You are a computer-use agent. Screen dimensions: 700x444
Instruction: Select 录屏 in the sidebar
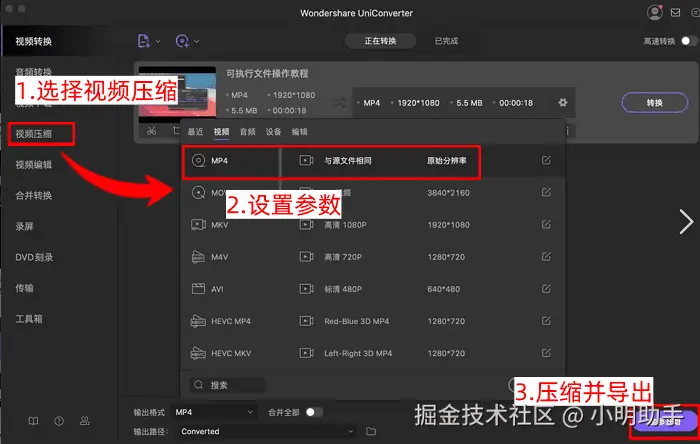pyautogui.click(x=25, y=226)
